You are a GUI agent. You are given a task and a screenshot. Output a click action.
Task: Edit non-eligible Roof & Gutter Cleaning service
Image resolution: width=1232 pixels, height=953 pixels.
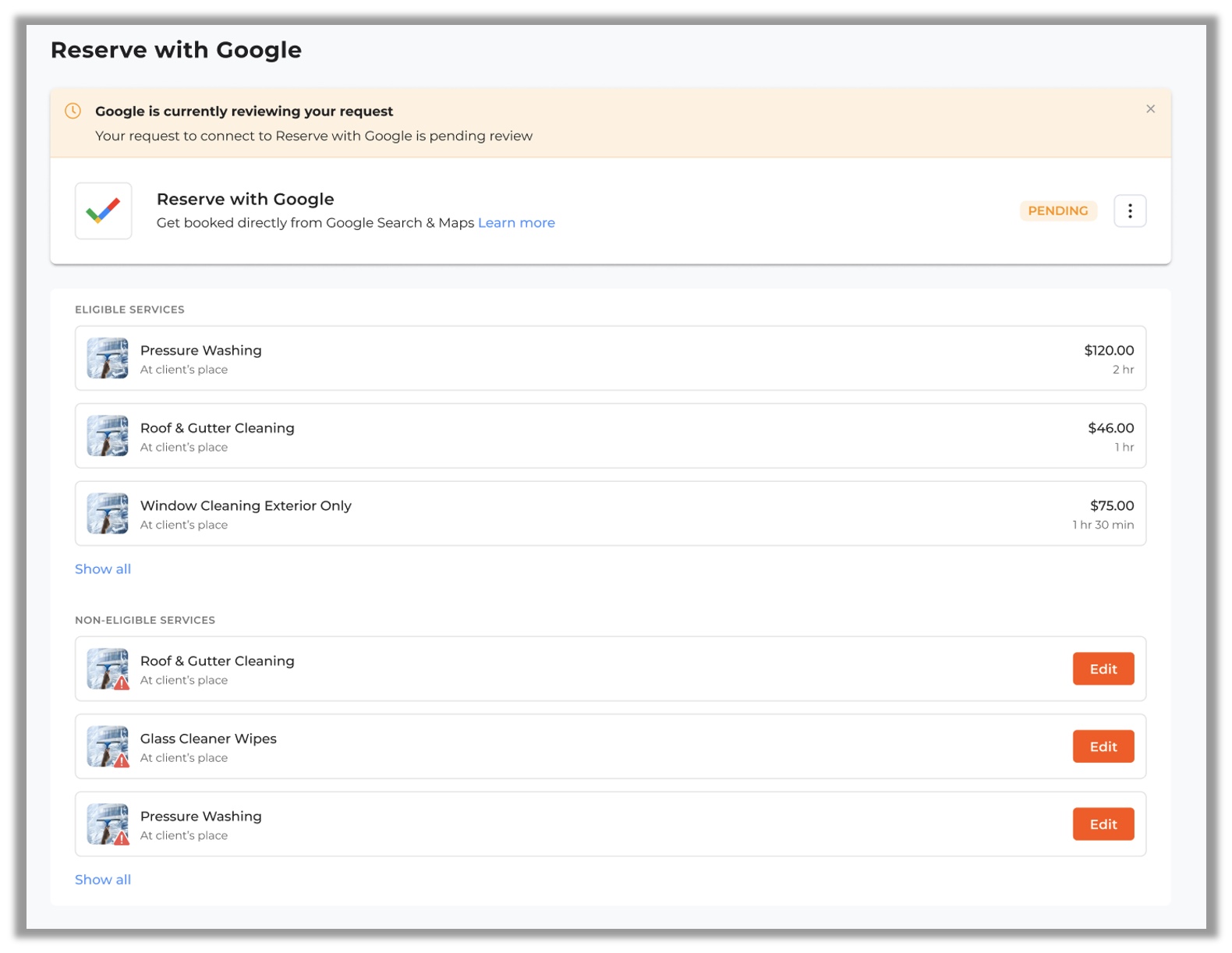point(1103,669)
